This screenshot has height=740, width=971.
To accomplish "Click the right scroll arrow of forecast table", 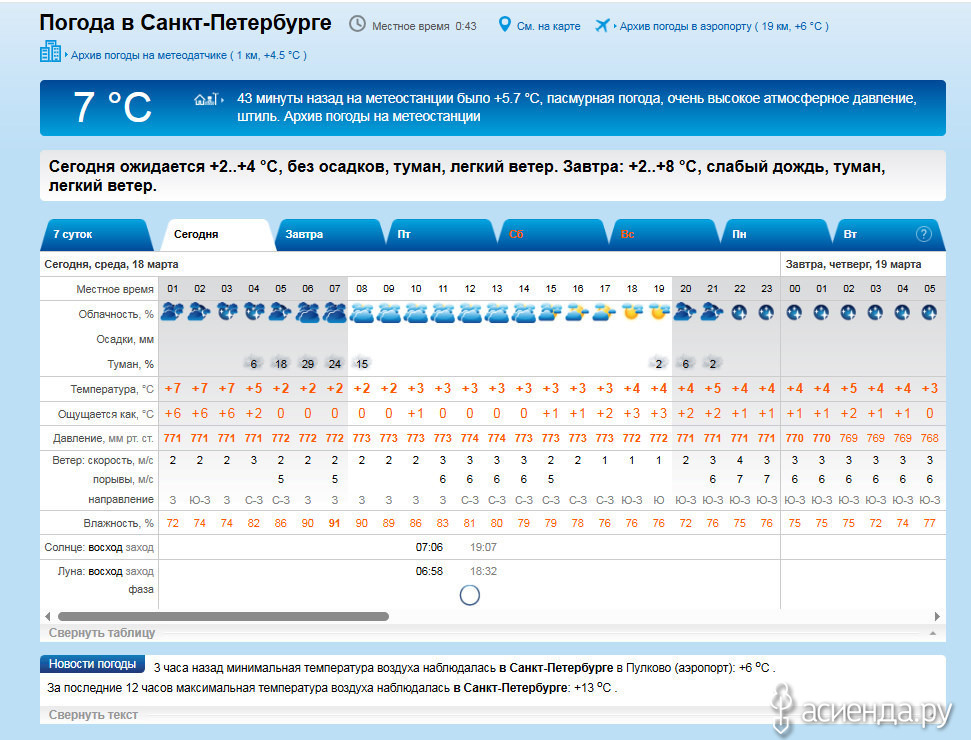I will 937,617.
